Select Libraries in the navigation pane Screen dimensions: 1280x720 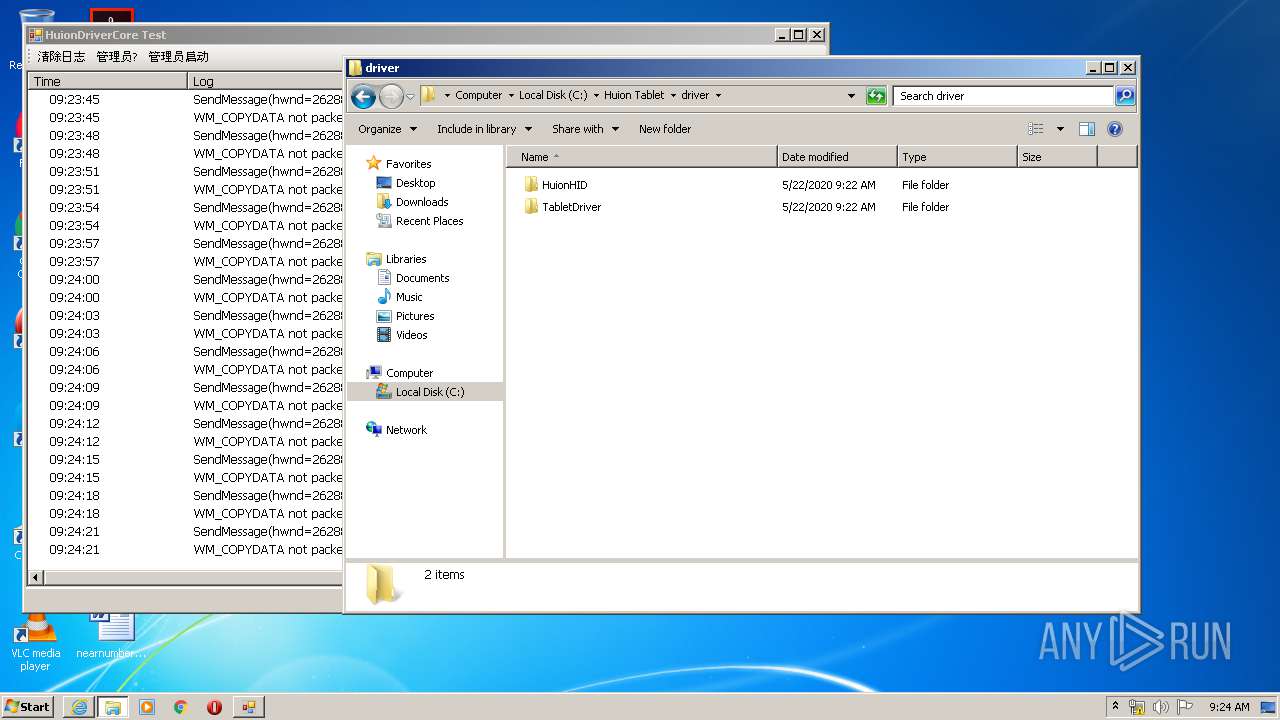406,259
